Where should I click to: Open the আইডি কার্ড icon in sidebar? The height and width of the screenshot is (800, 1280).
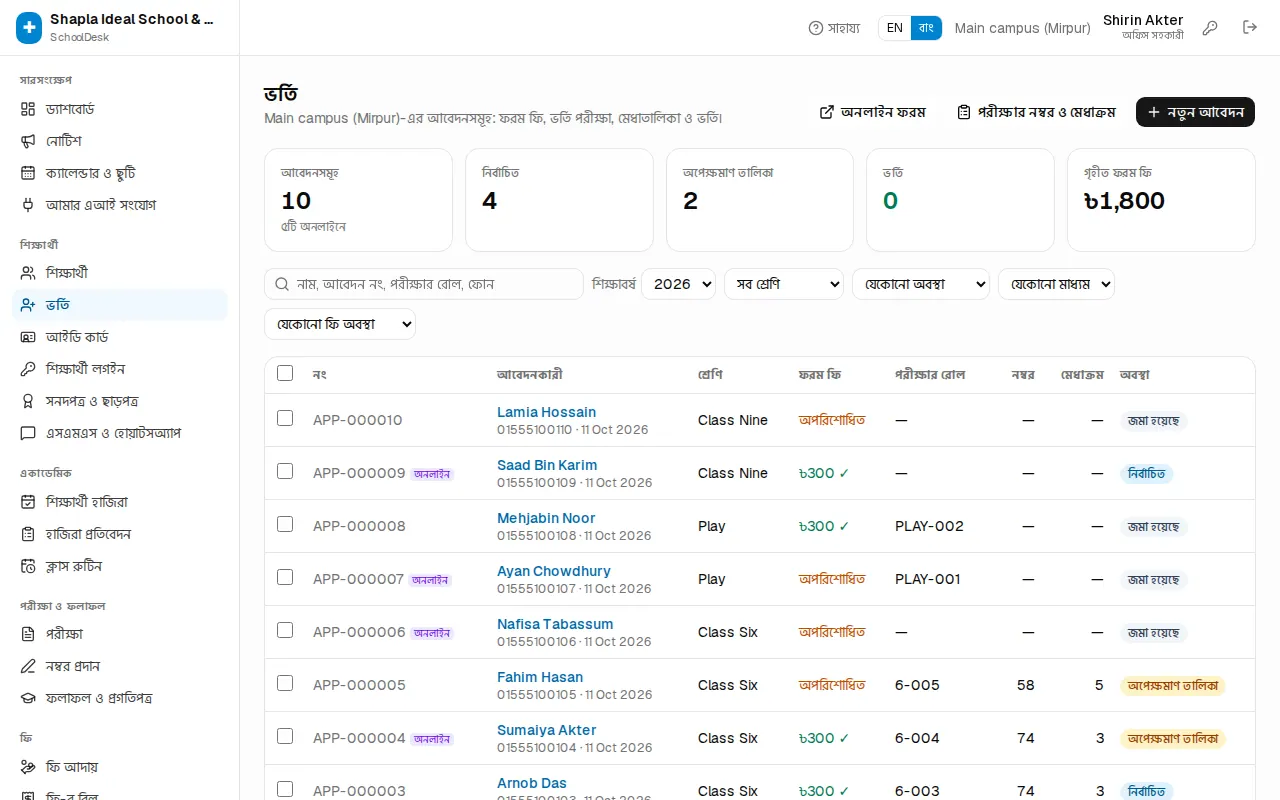28,337
